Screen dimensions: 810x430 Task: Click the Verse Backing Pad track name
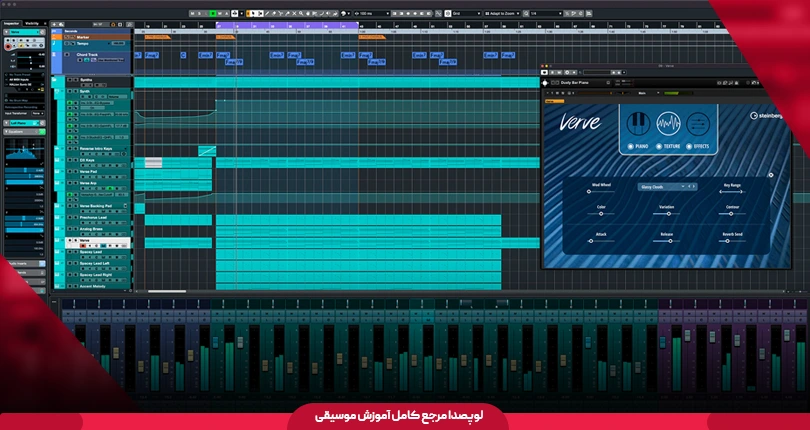pos(96,206)
